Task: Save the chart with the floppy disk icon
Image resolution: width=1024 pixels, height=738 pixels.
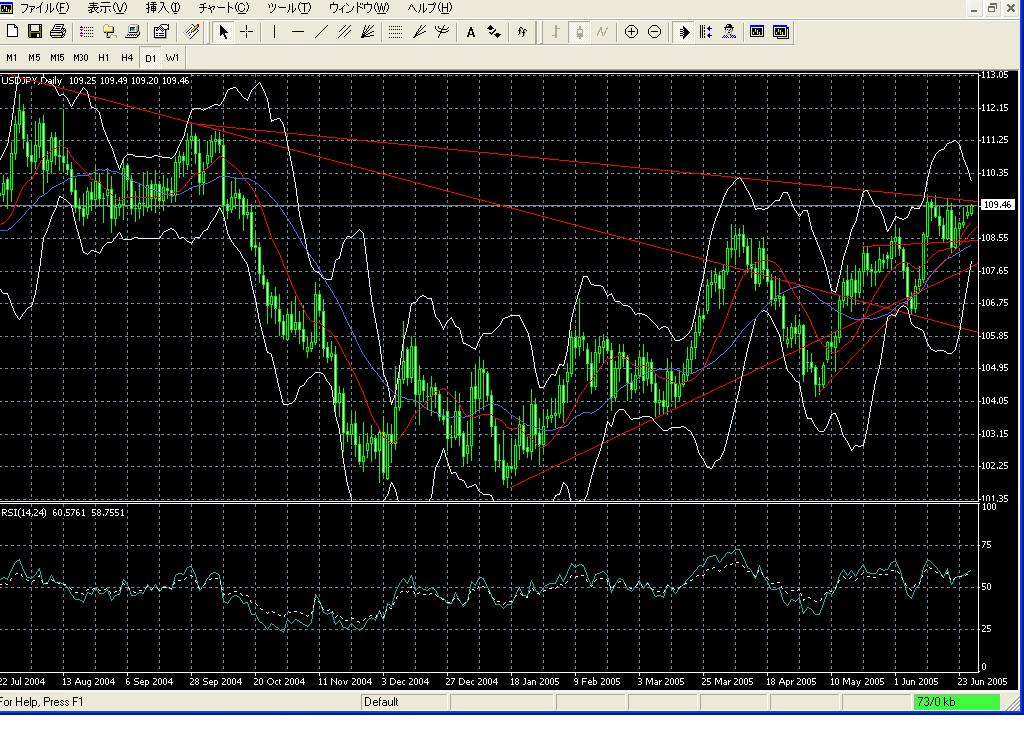Action: [35, 32]
